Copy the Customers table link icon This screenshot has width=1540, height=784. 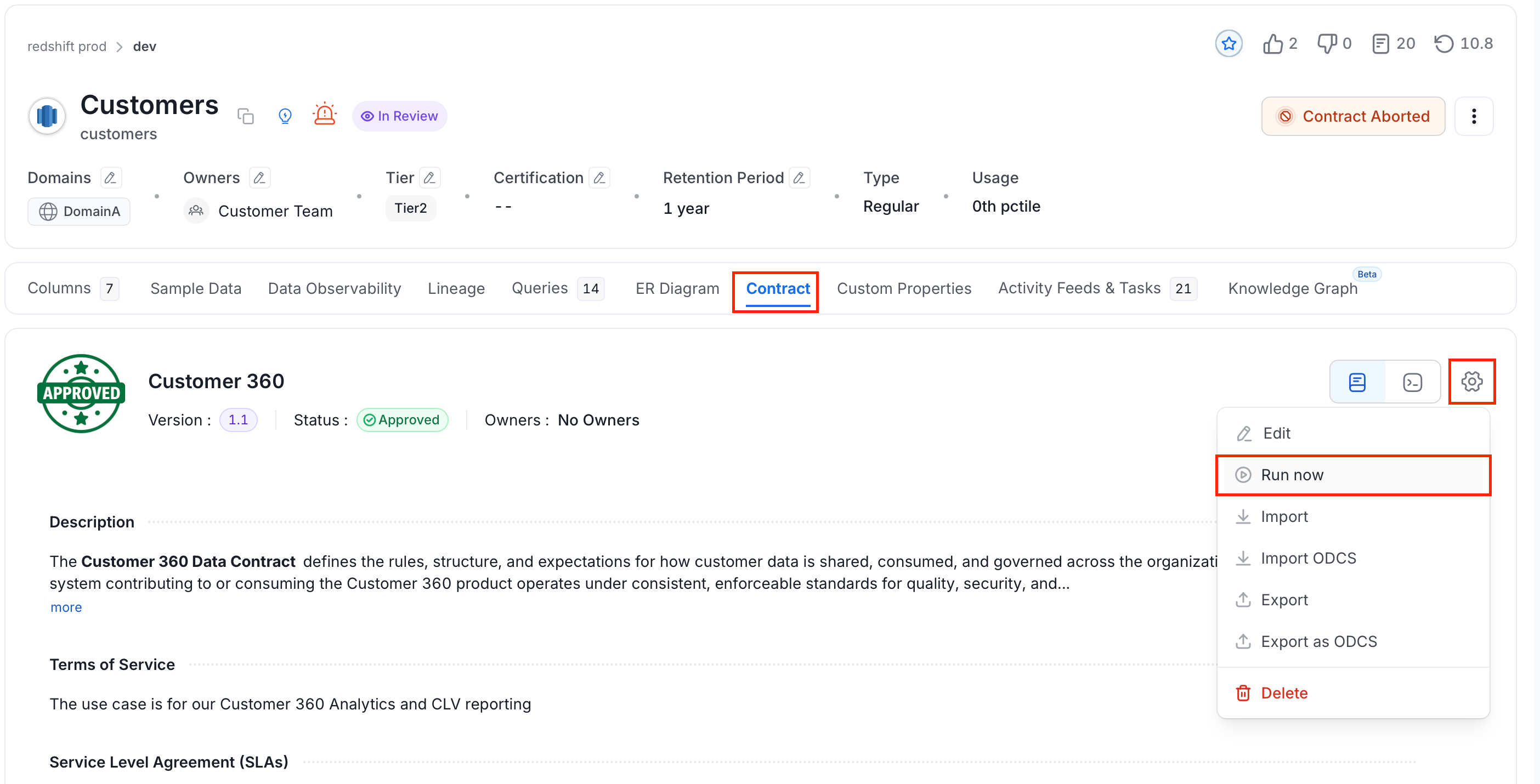246,116
